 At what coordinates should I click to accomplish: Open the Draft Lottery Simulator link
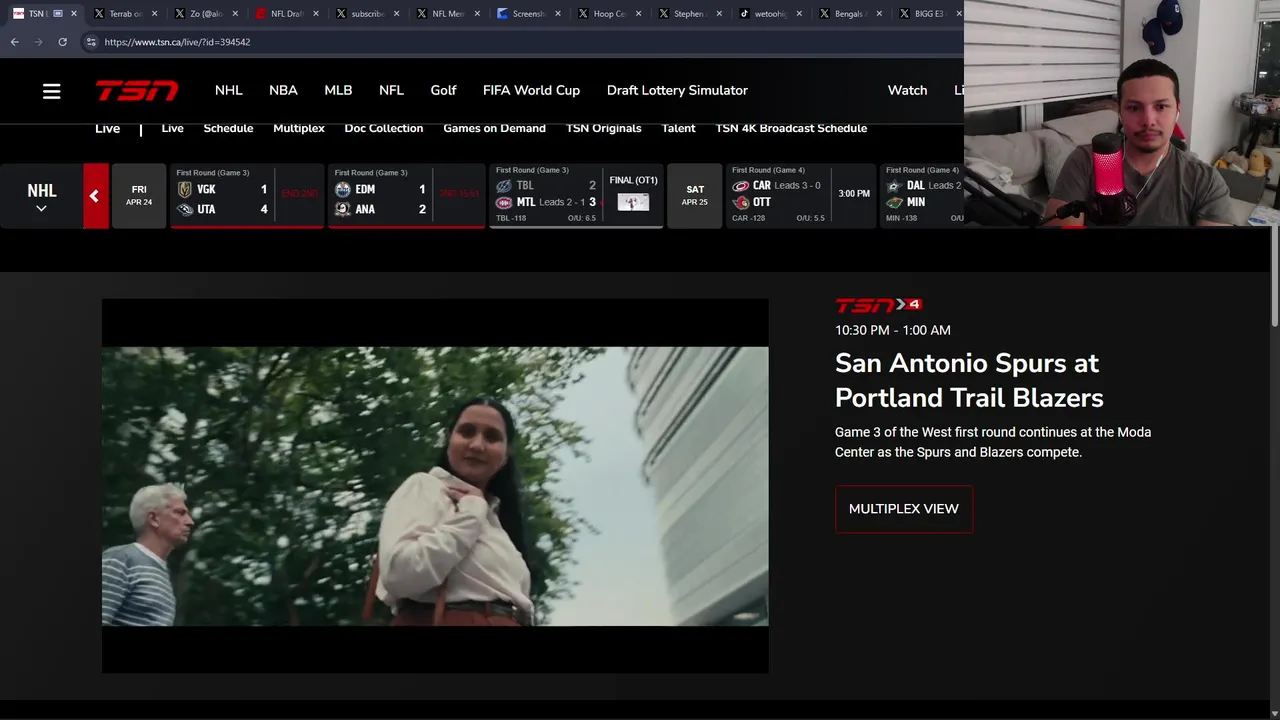[x=677, y=90]
